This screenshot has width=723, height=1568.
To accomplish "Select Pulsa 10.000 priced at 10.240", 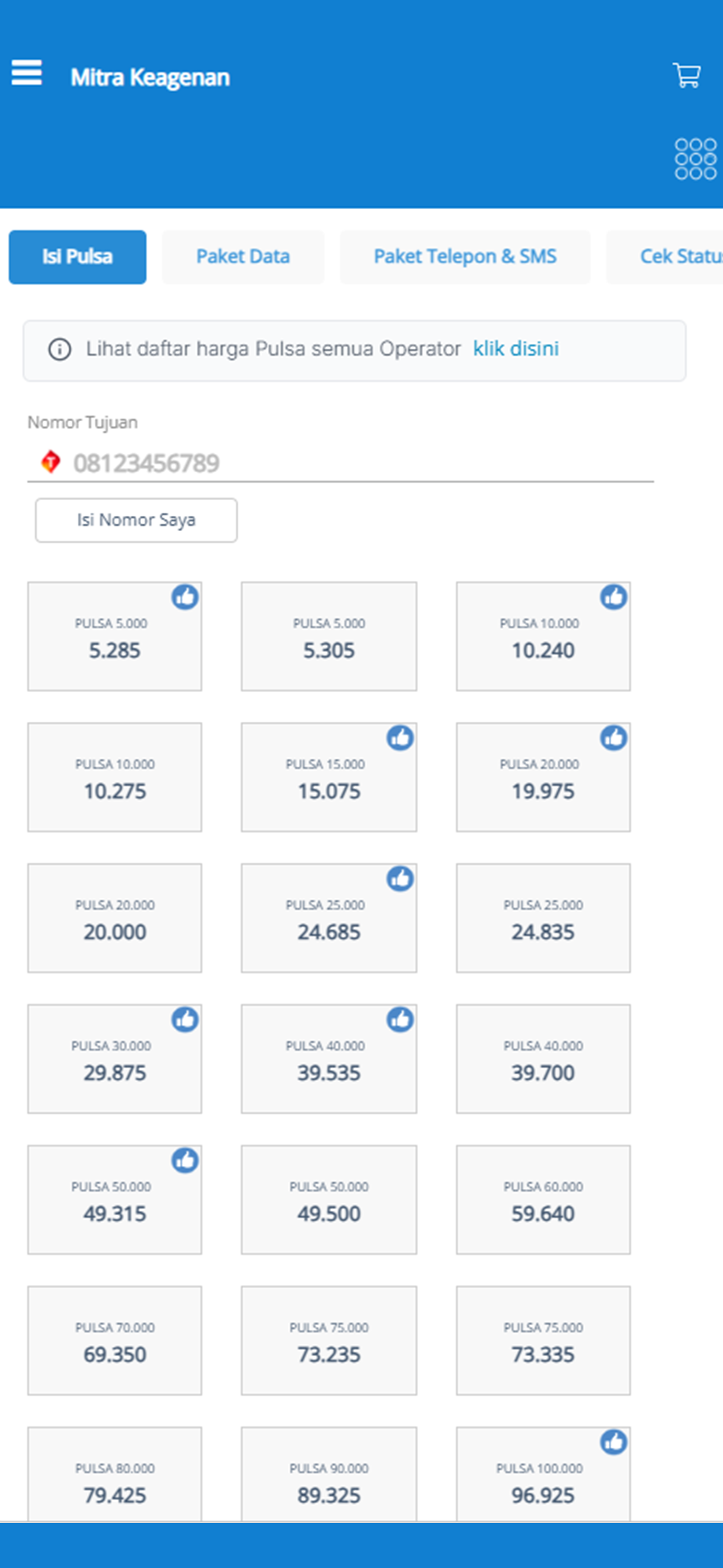I will click(544, 637).
